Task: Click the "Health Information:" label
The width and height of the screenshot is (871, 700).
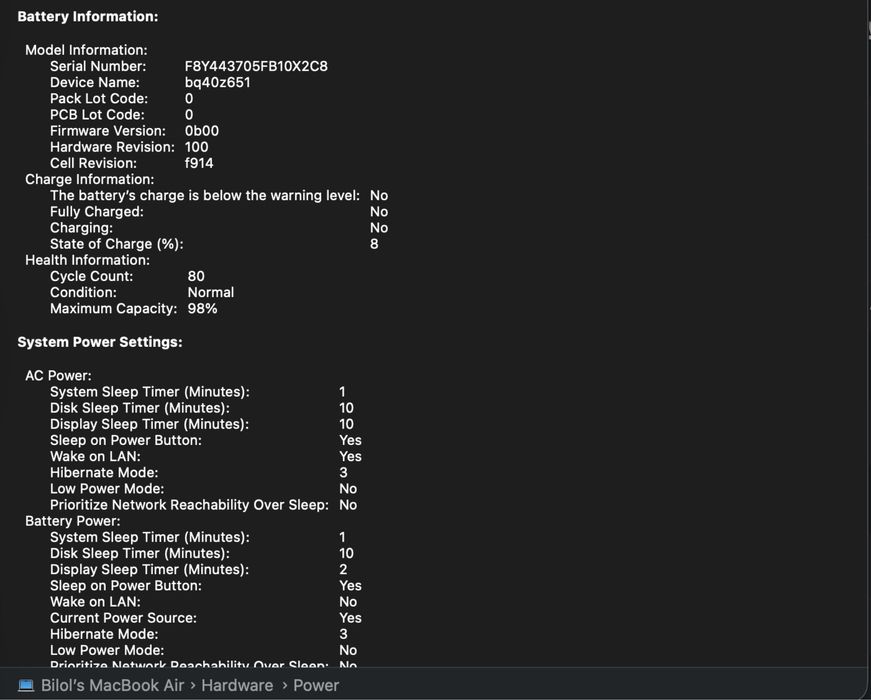Action: click(x=87, y=259)
